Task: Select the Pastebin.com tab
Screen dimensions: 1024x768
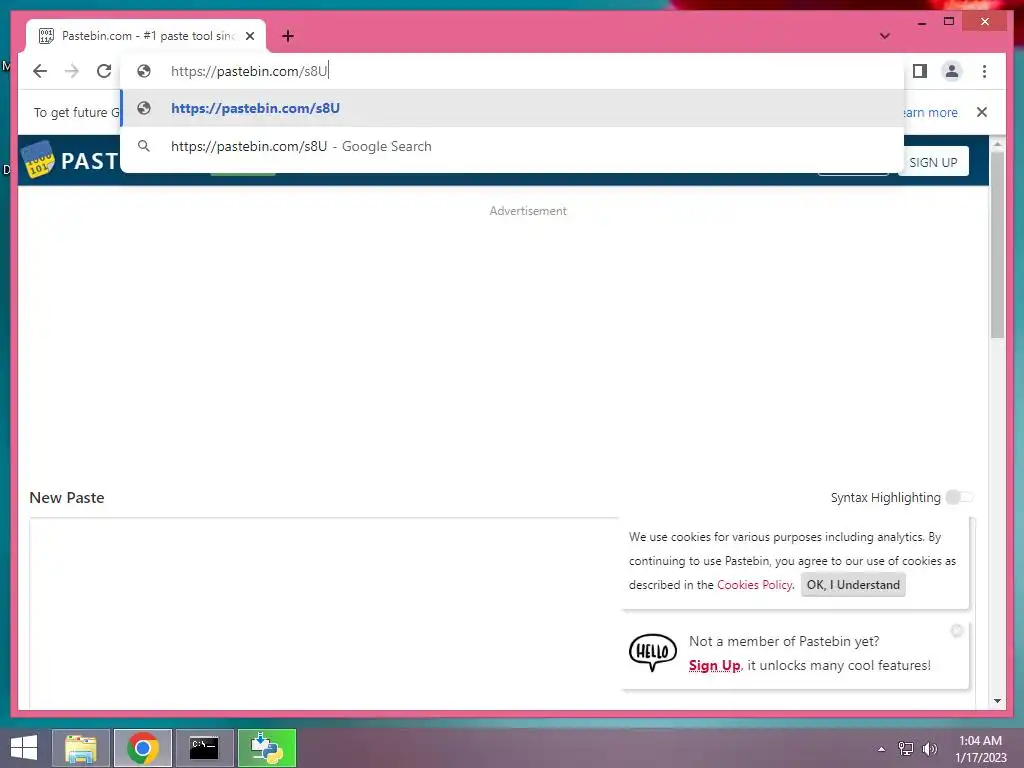Action: pyautogui.click(x=146, y=36)
